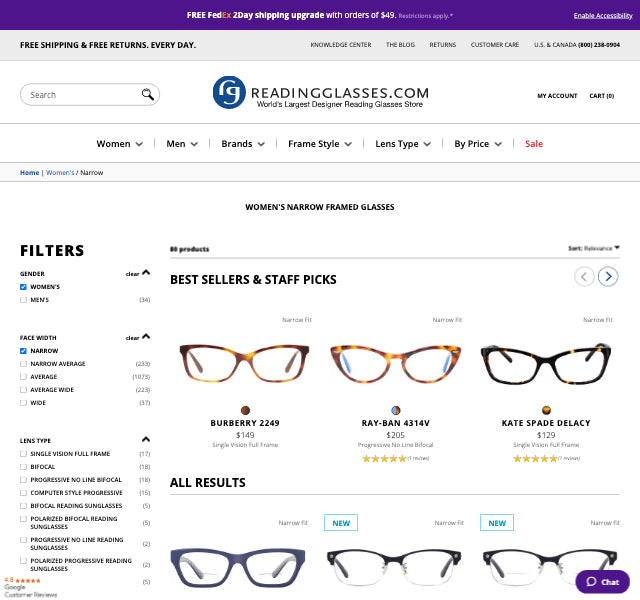The height and width of the screenshot is (600, 640).
Task: Open The Blog
Action: (400, 45)
